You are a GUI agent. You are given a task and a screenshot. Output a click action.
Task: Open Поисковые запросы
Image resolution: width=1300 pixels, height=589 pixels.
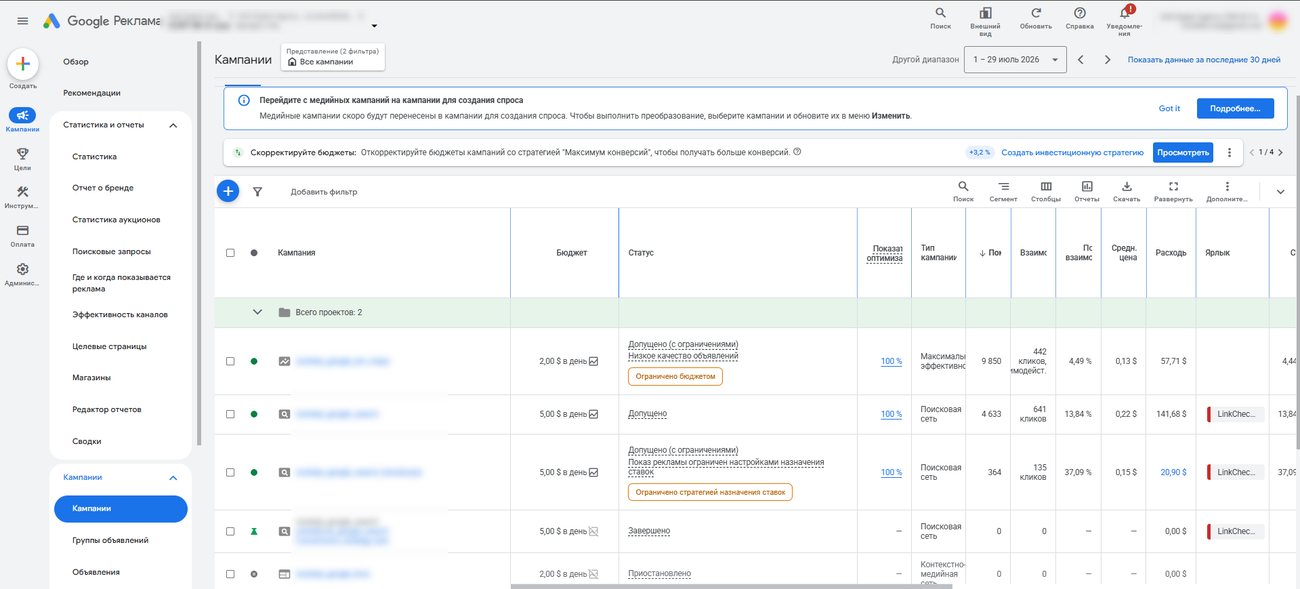click(112, 251)
